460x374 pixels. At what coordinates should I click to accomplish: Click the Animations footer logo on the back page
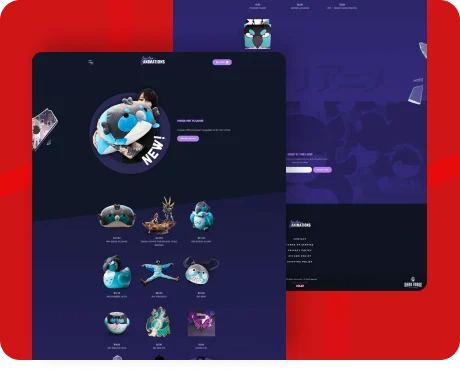click(x=300, y=224)
